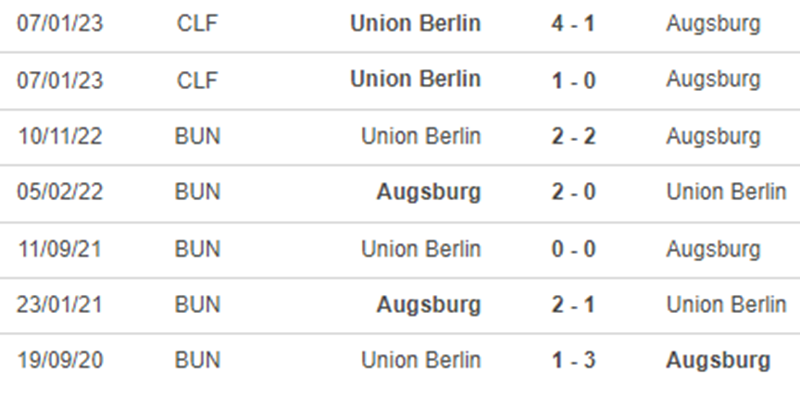
Task: Select bold Augsburg away team on 19/09/20
Action: [x=718, y=361]
